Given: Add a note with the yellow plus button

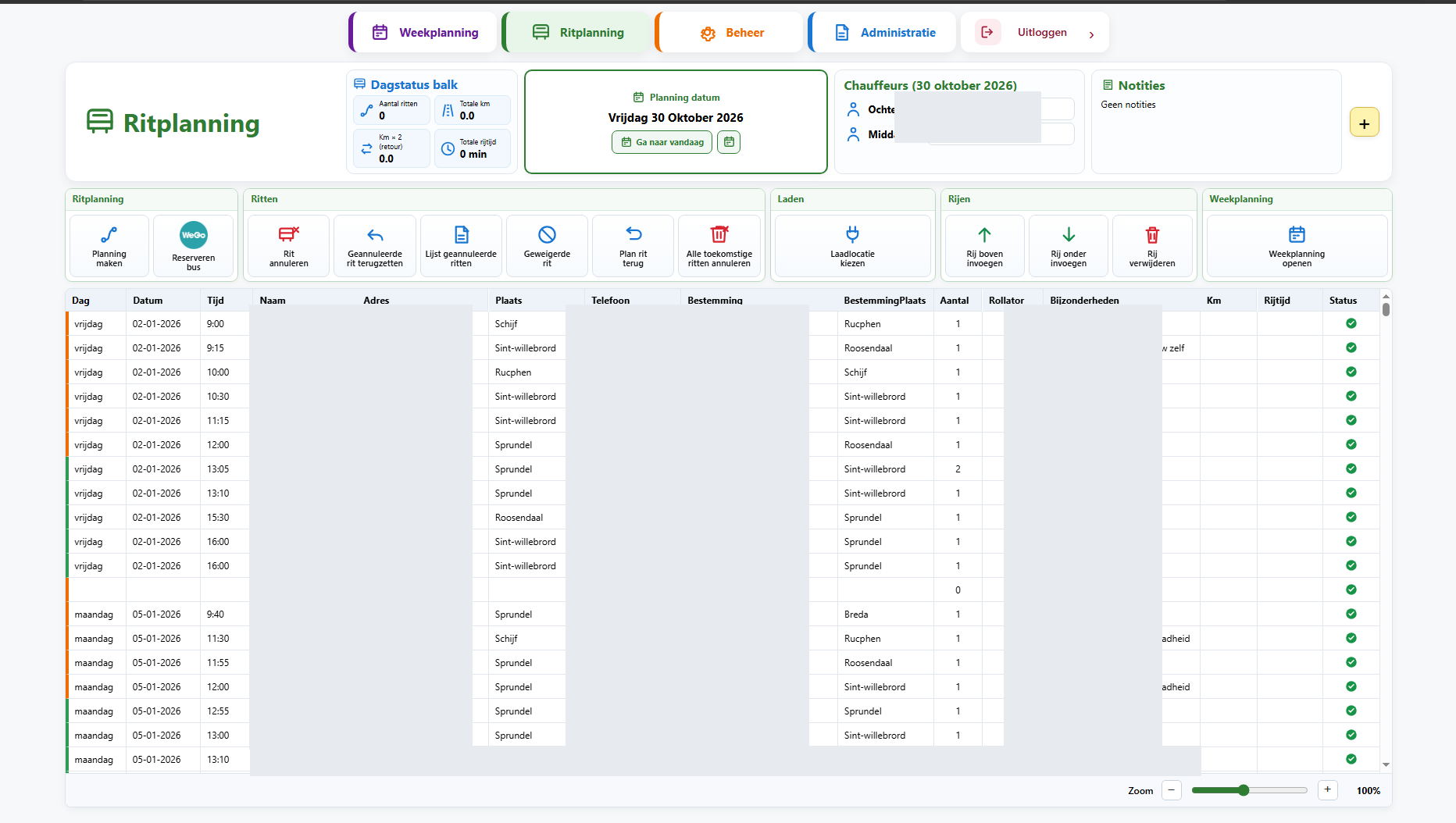Looking at the screenshot, I should click(1364, 123).
